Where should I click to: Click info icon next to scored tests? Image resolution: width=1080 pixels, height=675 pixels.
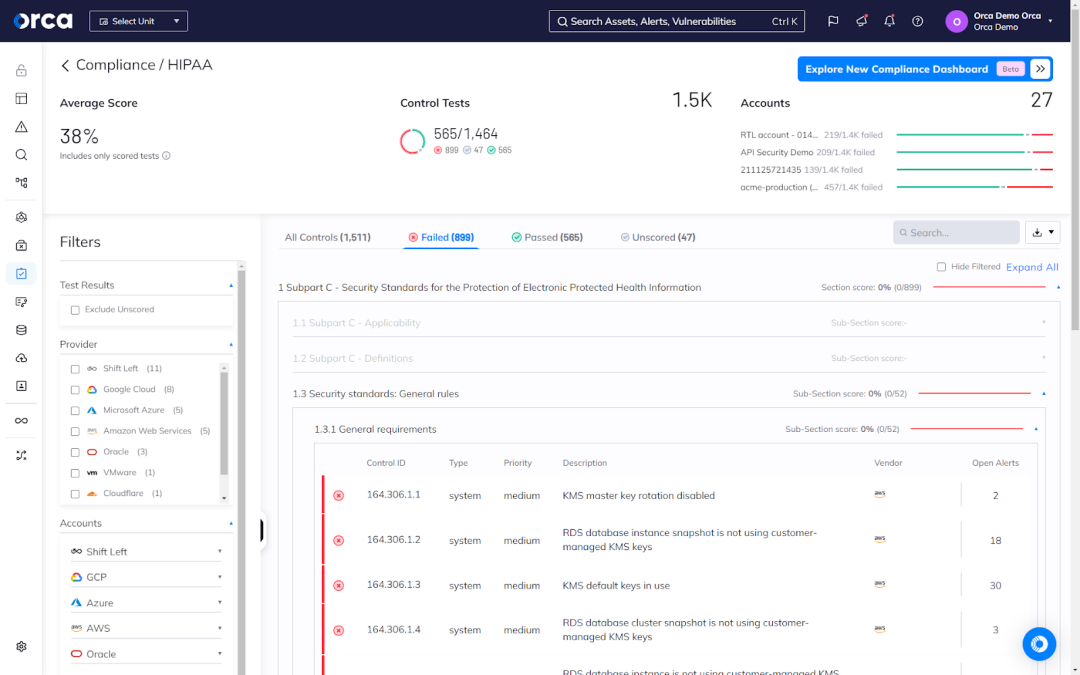(x=166, y=156)
